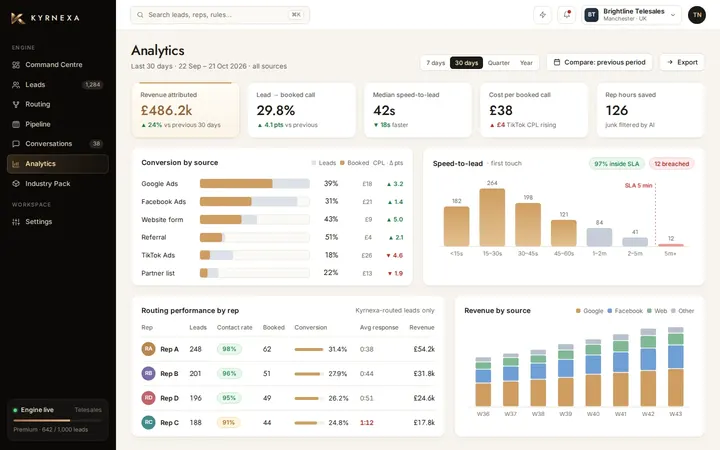Click Rep C's 1:12 avg response value
The height and width of the screenshot is (450, 720).
(x=366, y=422)
